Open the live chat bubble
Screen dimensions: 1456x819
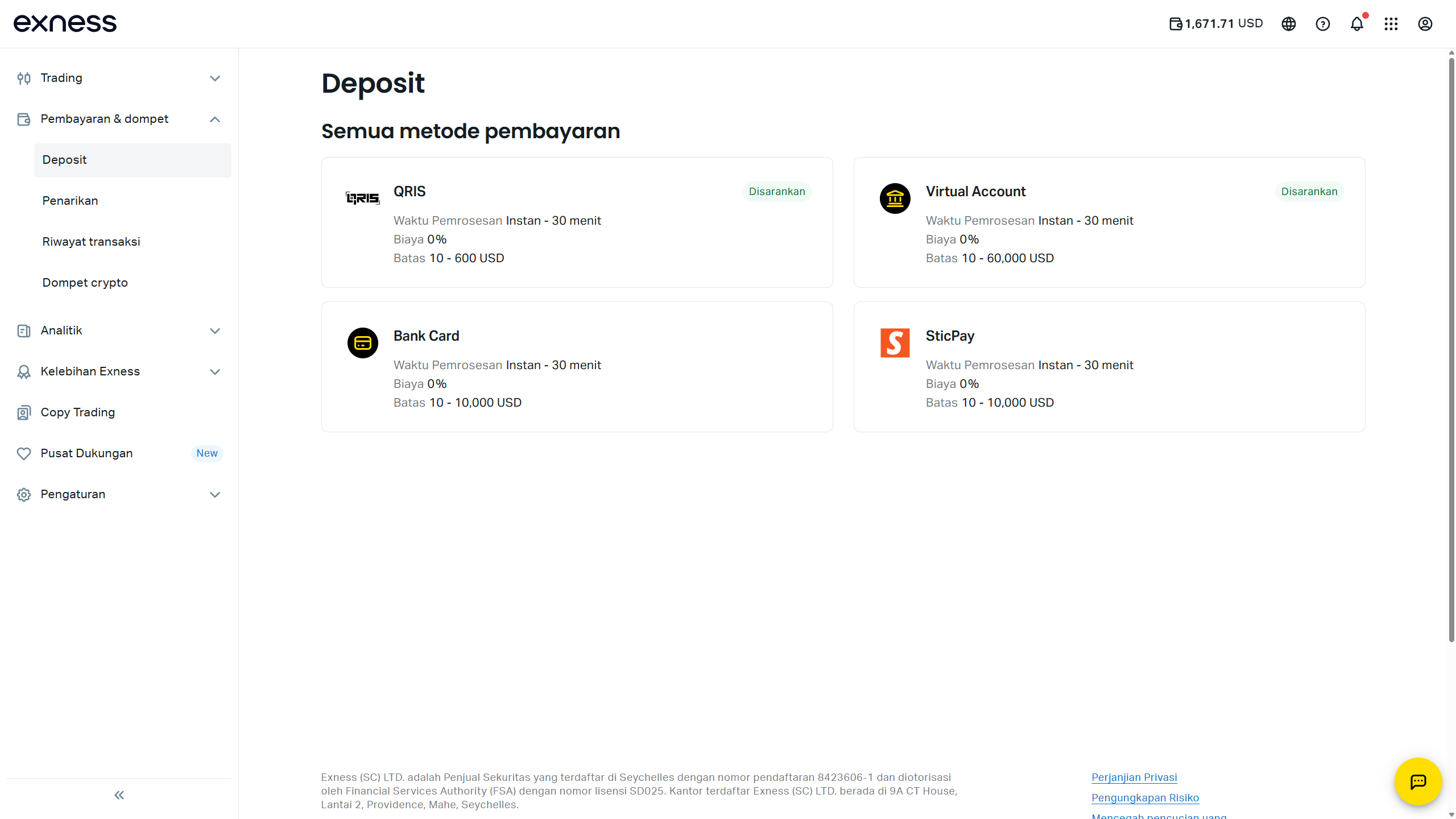(x=1418, y=781)
